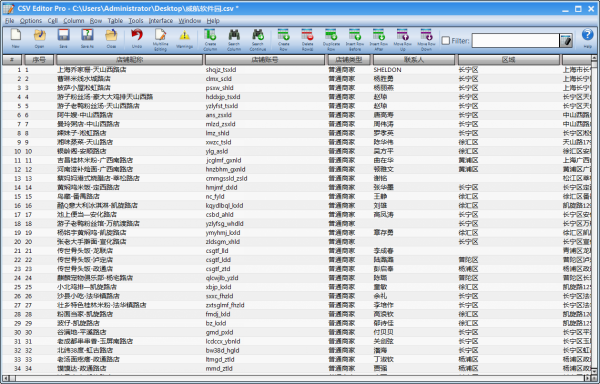600x384 pixels.
Task: Select the zxtsglmf_fhzld account cell
Action: coord(265,305)
